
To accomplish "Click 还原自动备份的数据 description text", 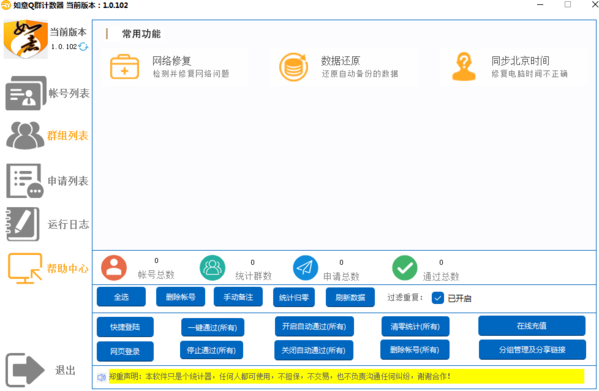I will [x=359, y=74].
